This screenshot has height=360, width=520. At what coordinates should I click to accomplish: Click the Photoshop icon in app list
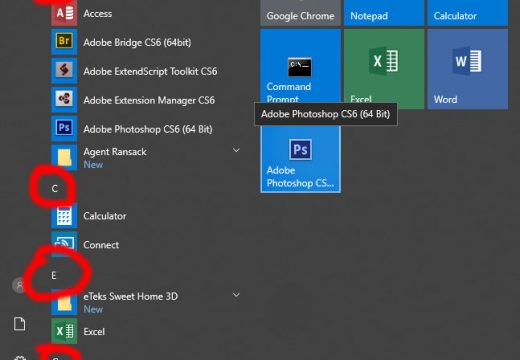click(64, 128)
